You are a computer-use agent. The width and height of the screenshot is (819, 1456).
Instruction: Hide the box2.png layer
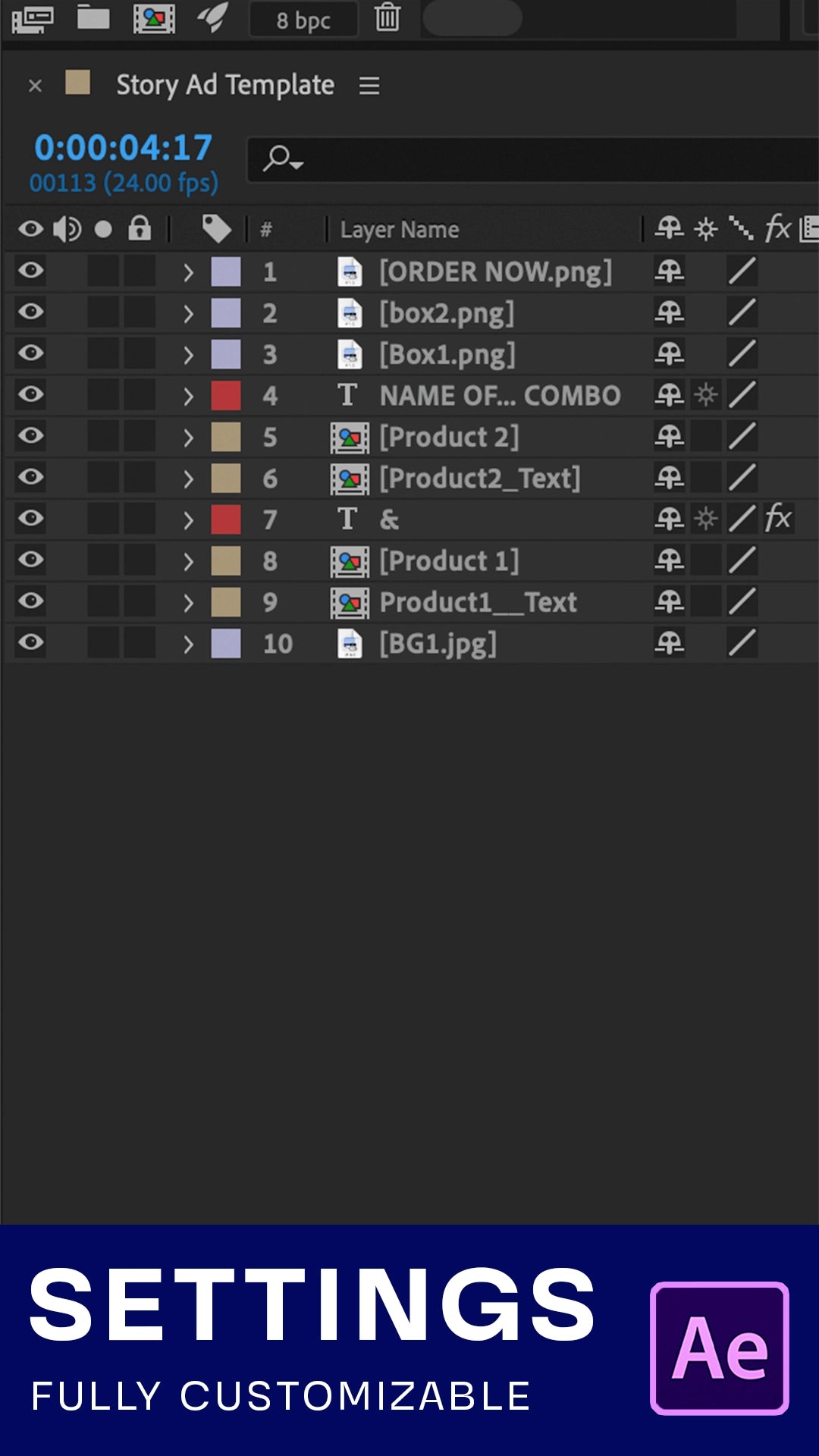[x=31, y=312]
